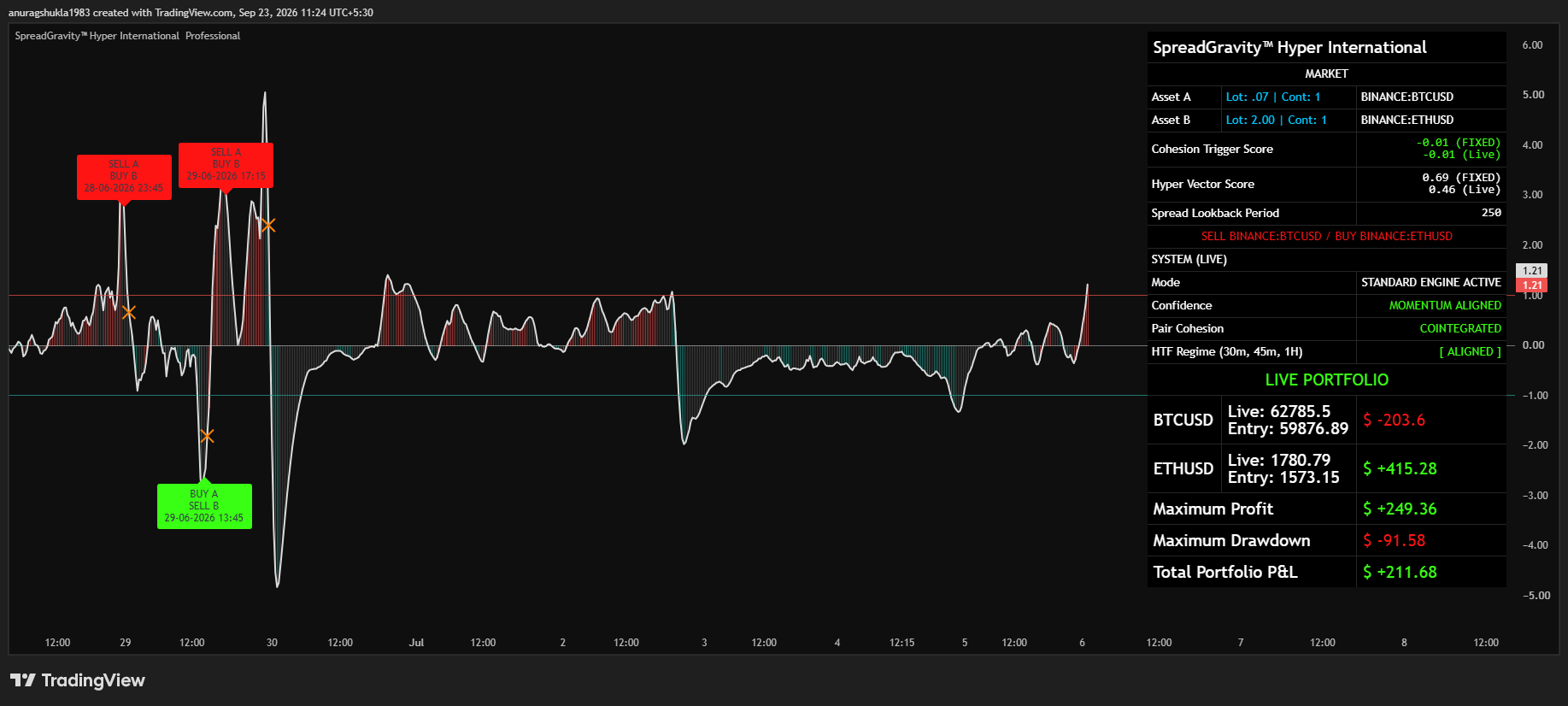Click the Hyper Vector Score label
The width and height of the screenshot is (1568, 706).
point(1202,185)
